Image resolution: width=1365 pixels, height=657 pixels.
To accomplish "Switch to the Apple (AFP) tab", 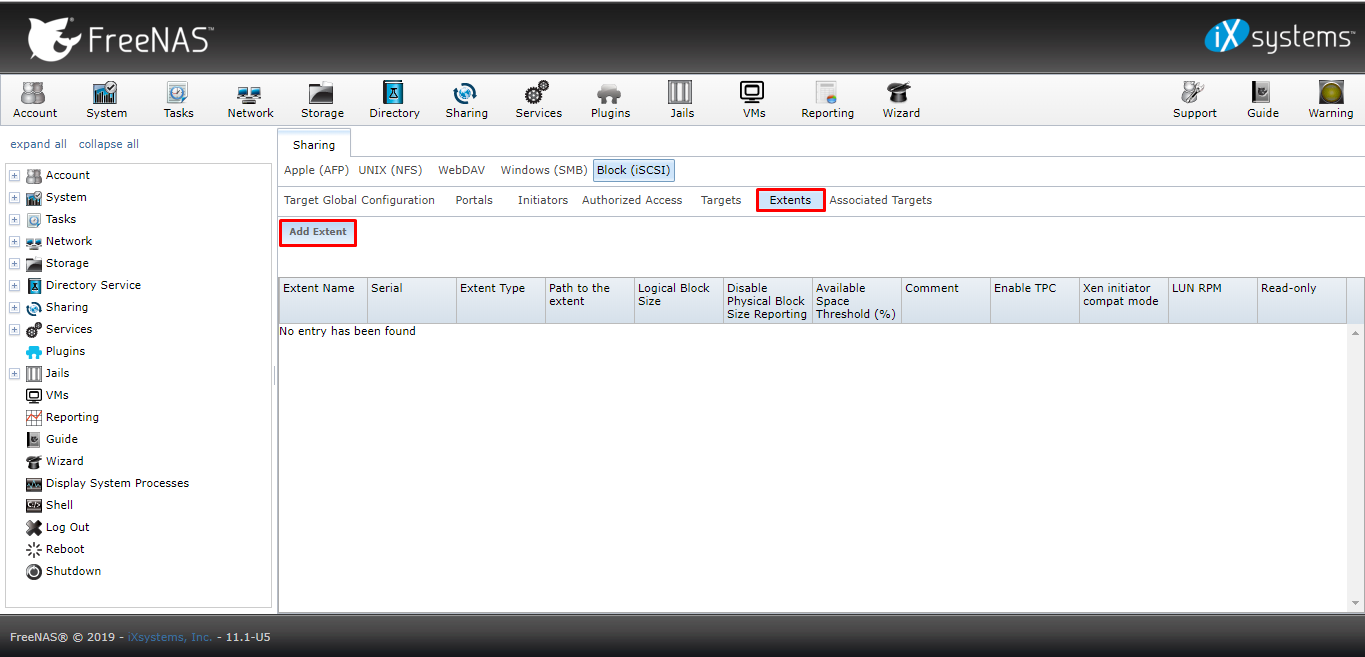I will click(x=316, y=170).
